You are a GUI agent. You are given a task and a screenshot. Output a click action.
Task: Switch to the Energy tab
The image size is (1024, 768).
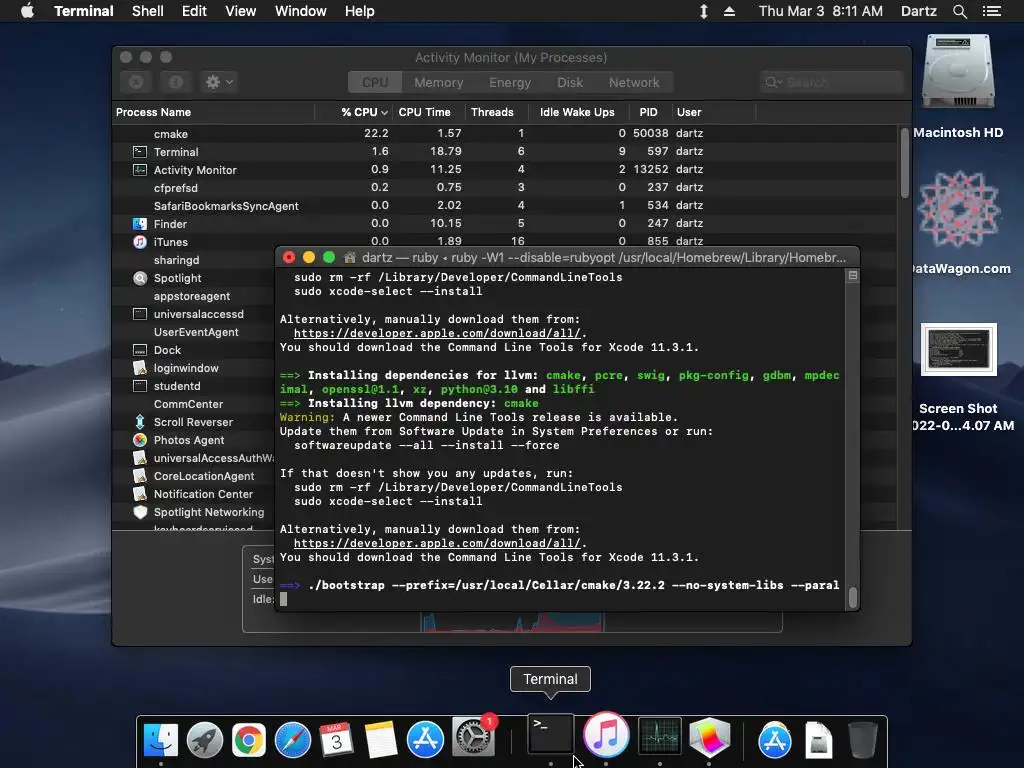point(510,82)
